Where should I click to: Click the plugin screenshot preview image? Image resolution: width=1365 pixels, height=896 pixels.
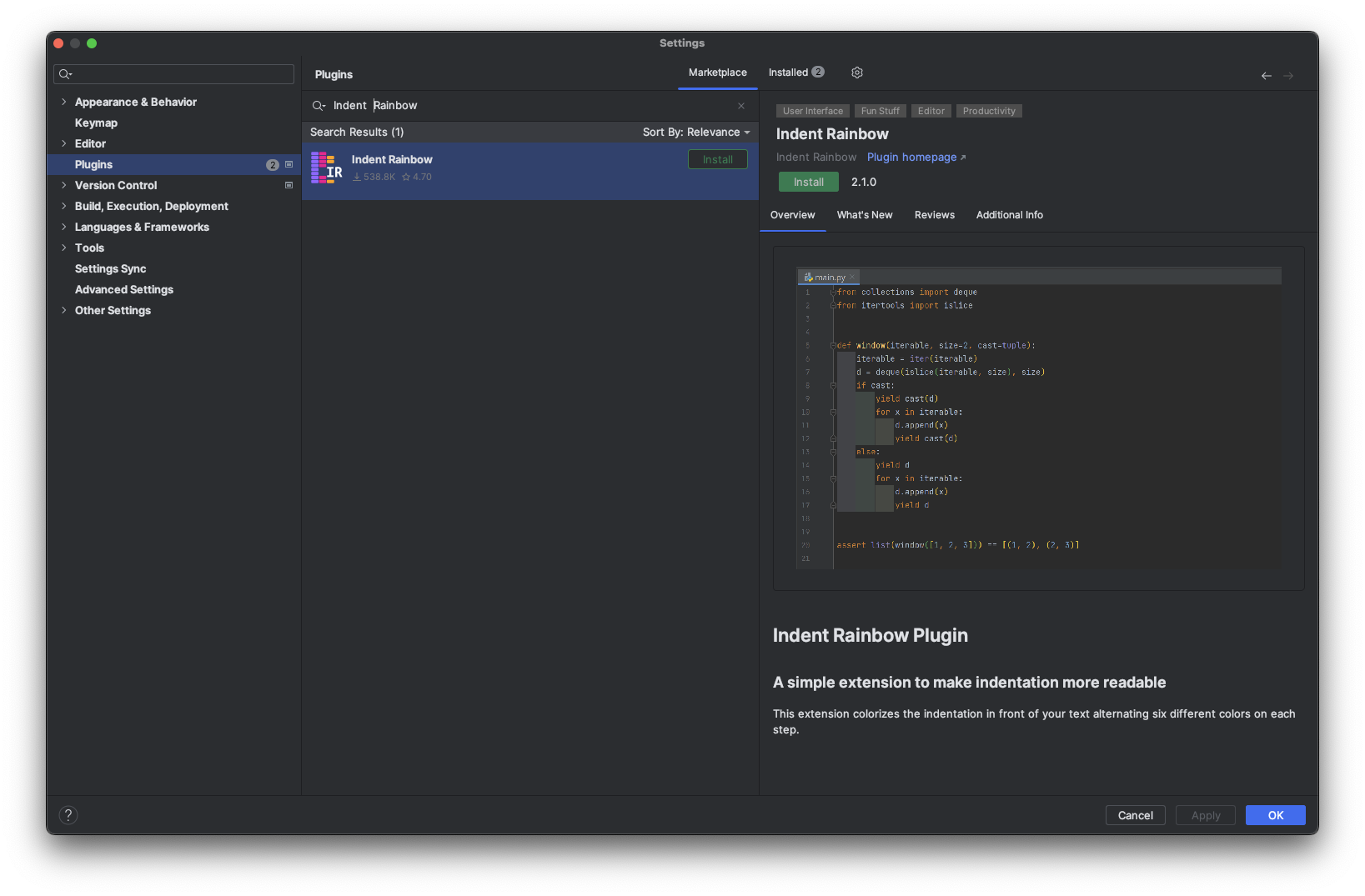tap(1039, 418)
